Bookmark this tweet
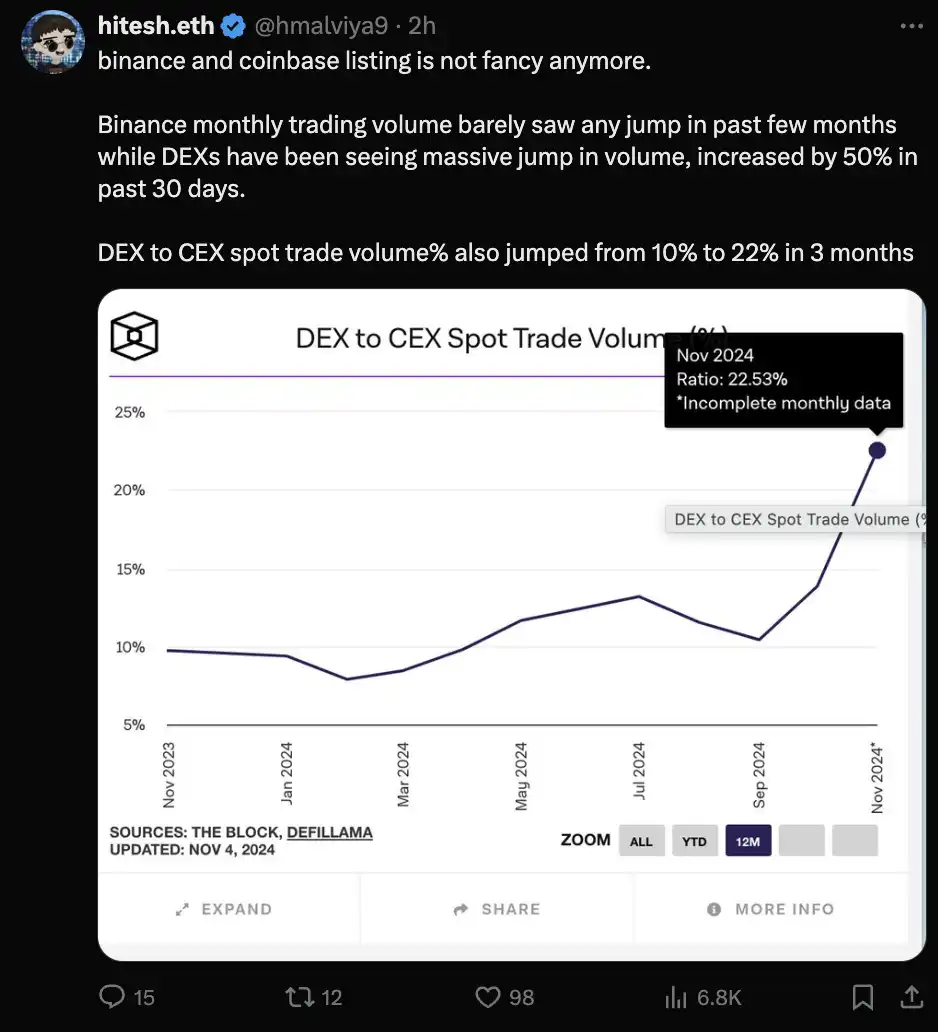Screen dimensions: 938x1032 tap(862, 996)
